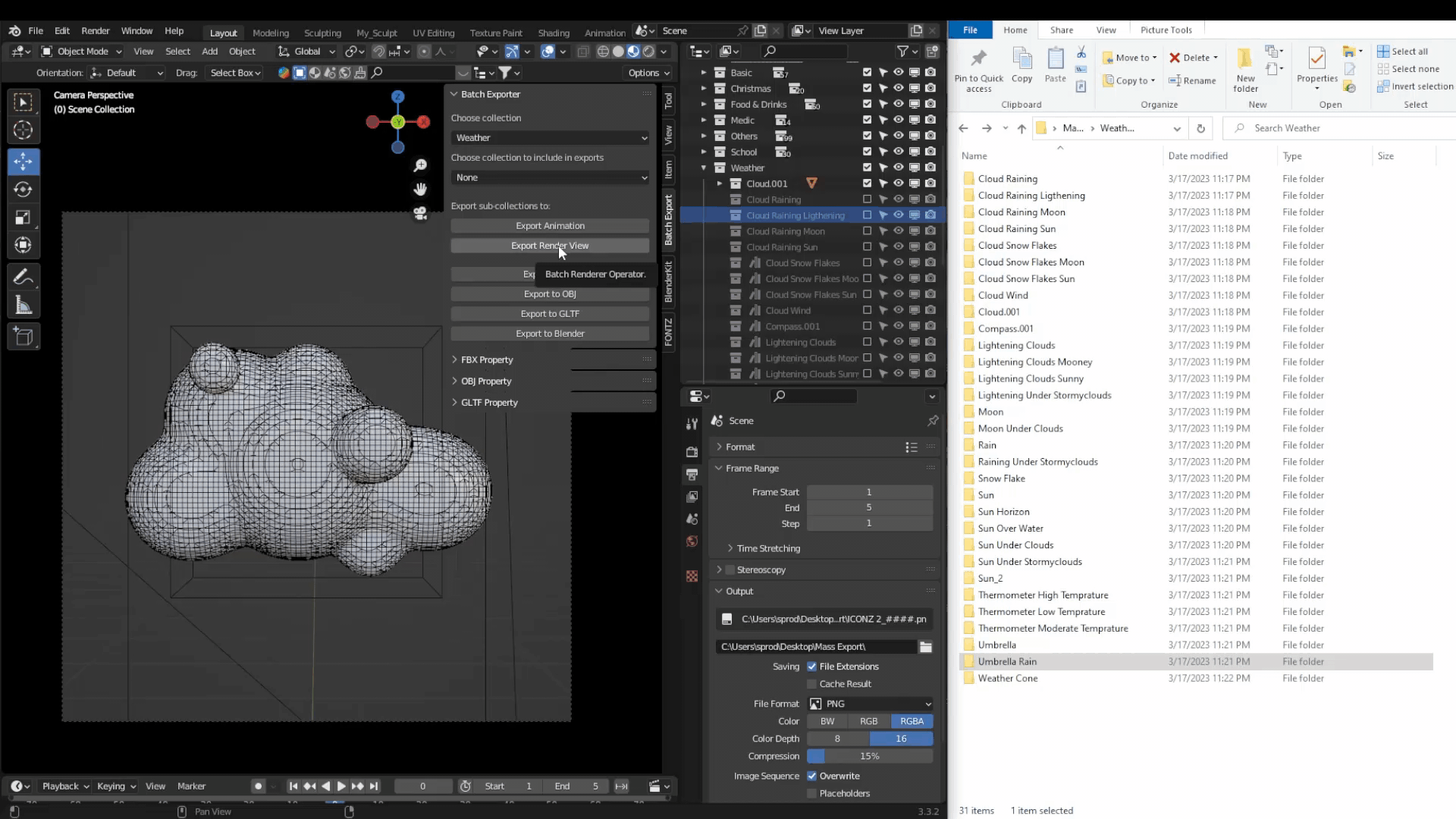Click Export to GLTF button

point(550,314)
